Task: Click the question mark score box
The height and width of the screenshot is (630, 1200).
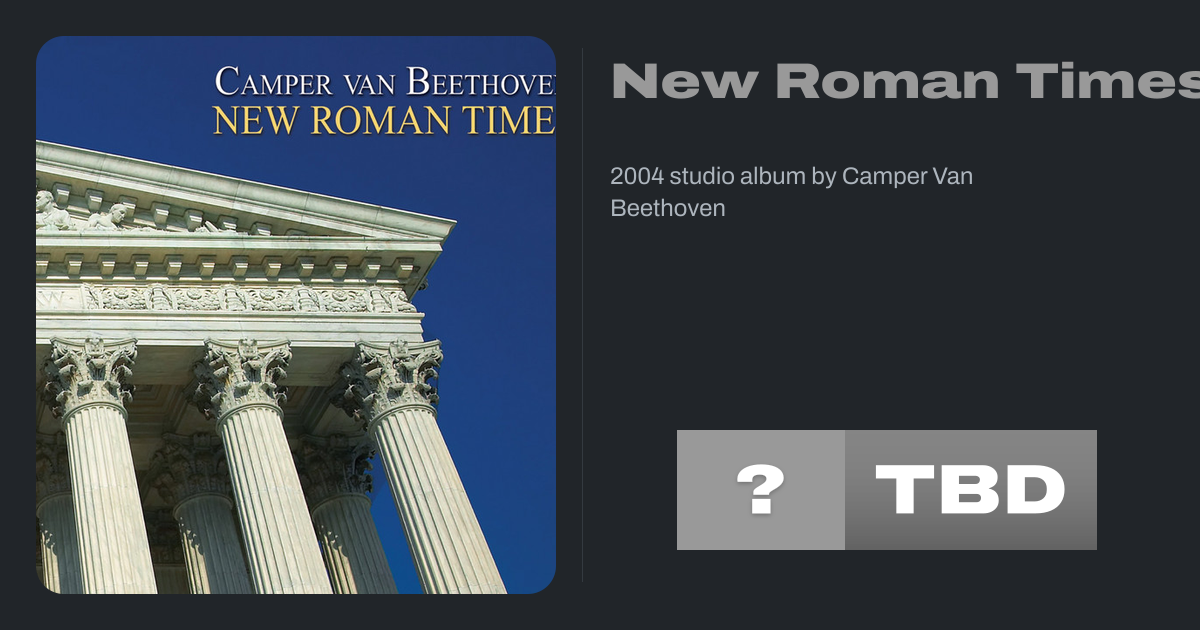Action: [760, 490]
